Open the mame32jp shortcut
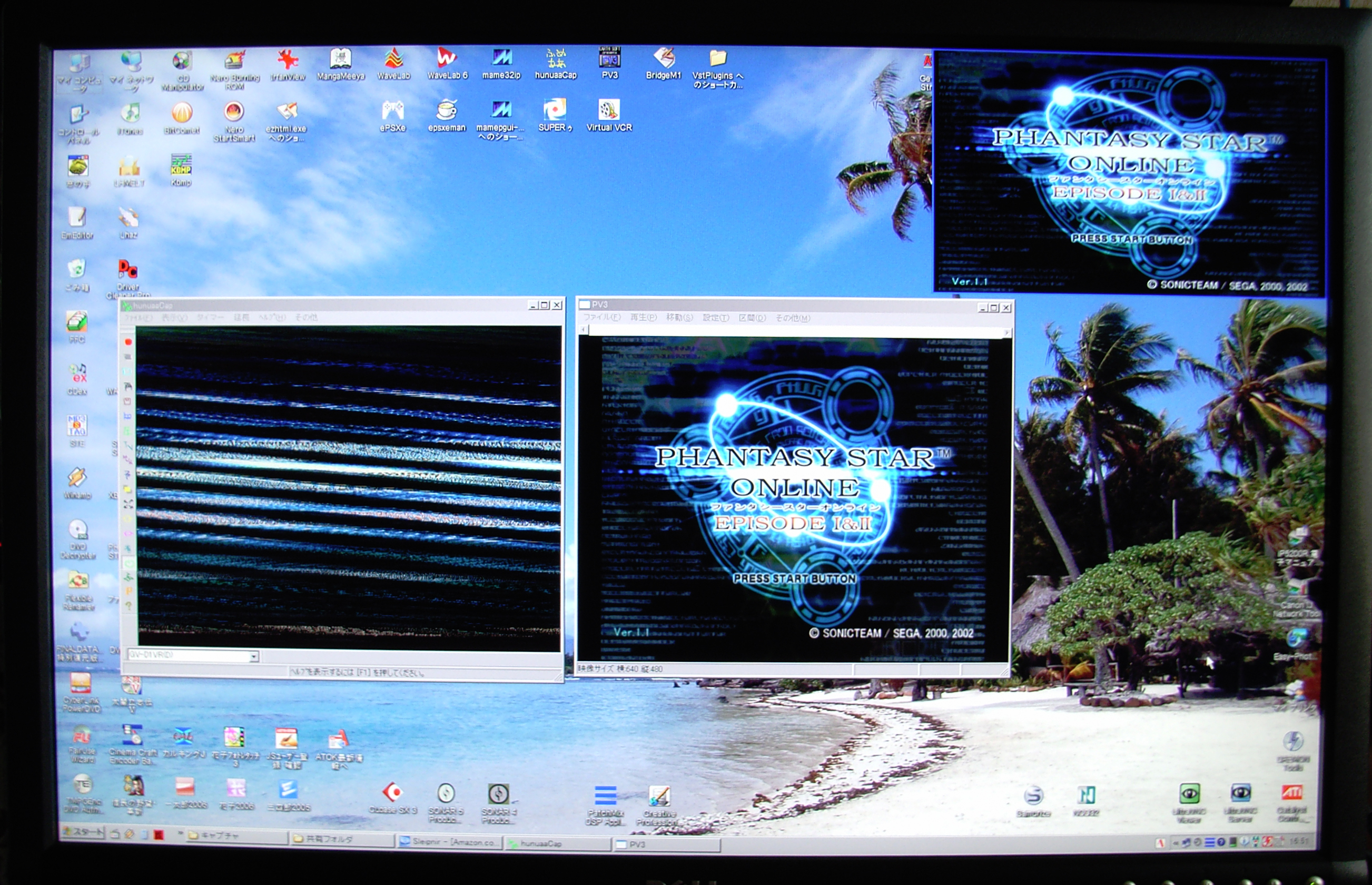 [501, 64]
